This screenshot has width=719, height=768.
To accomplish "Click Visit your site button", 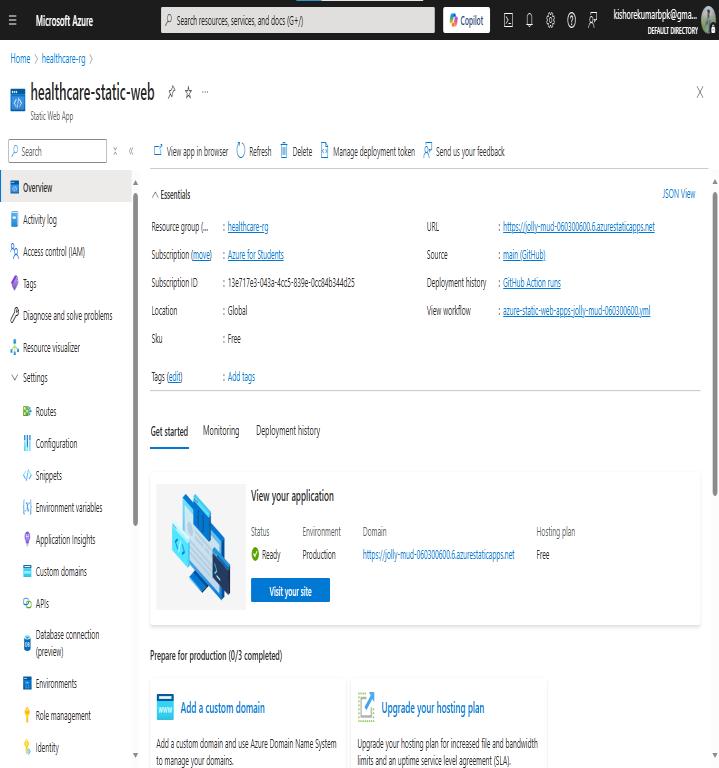I will [290, 590].
